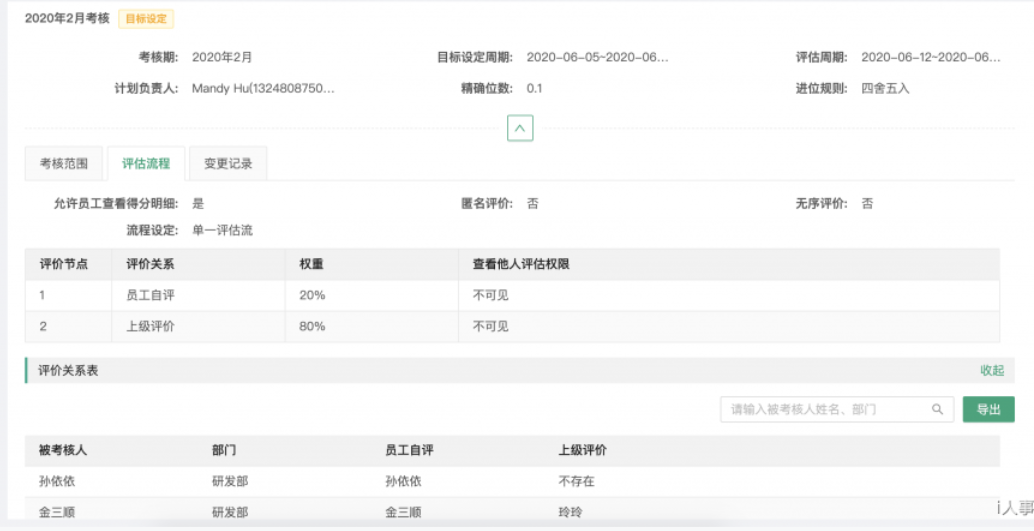Click the 导出 export button

pyautogui.click(x=988, y=409)
